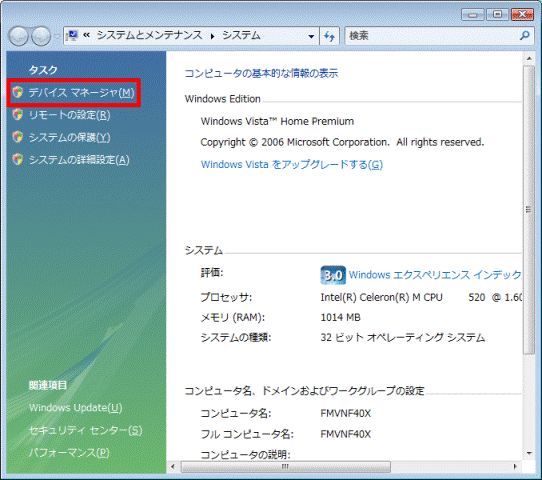Viewport: 542px width, 480px height.
Task: Click the « chevron in address bar
Action: tap(87, 35)
